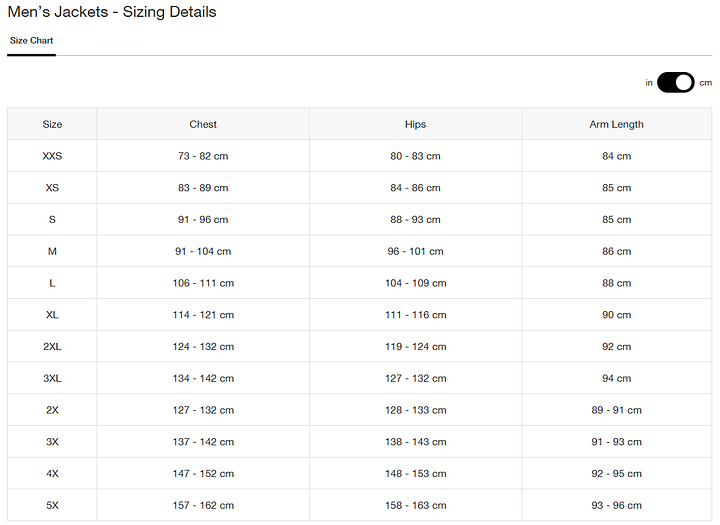Click the 5X hips value 158 - 163 cm

(x=415, y=505)
